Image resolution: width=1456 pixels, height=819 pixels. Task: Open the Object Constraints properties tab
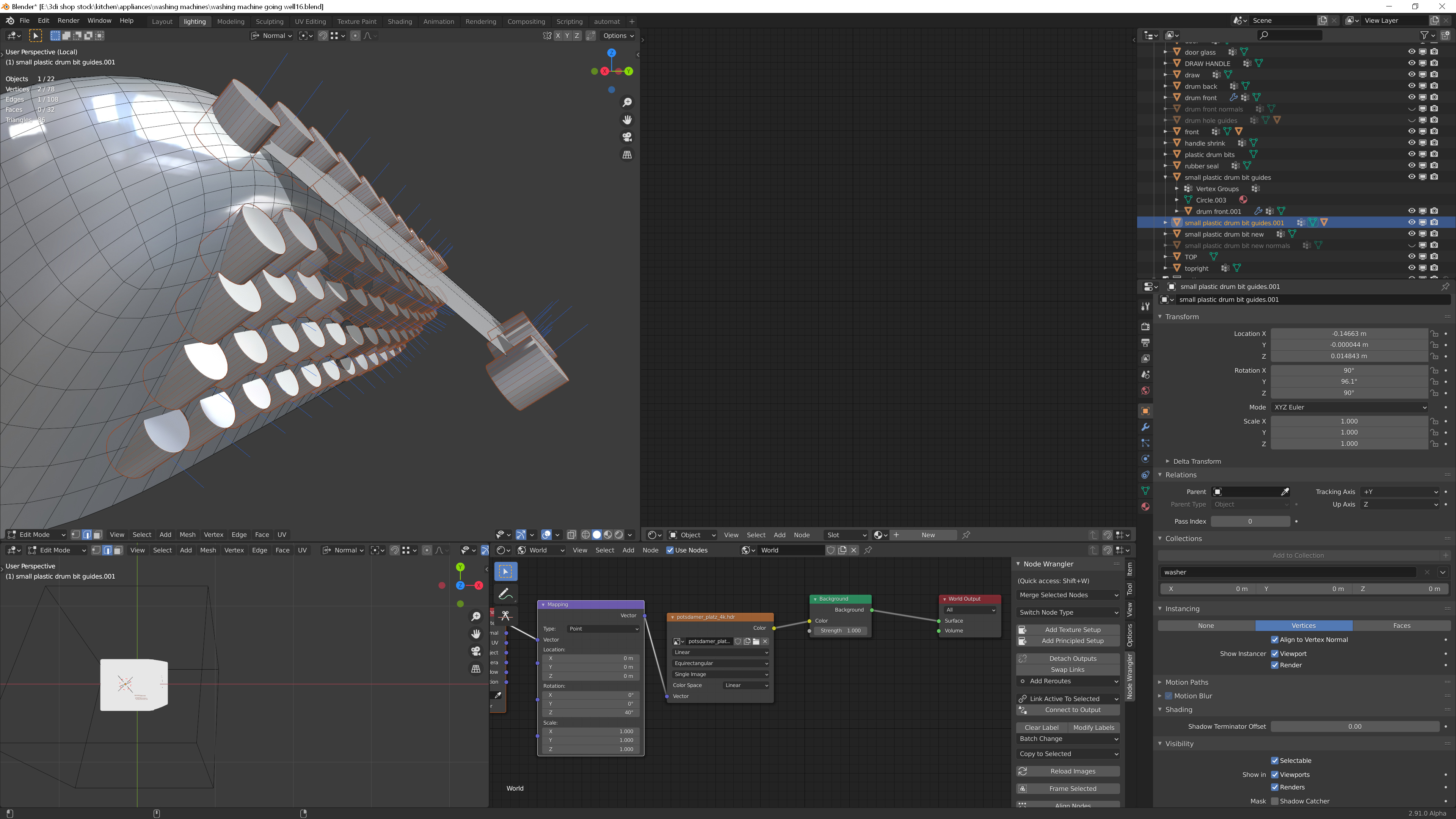1145,475
